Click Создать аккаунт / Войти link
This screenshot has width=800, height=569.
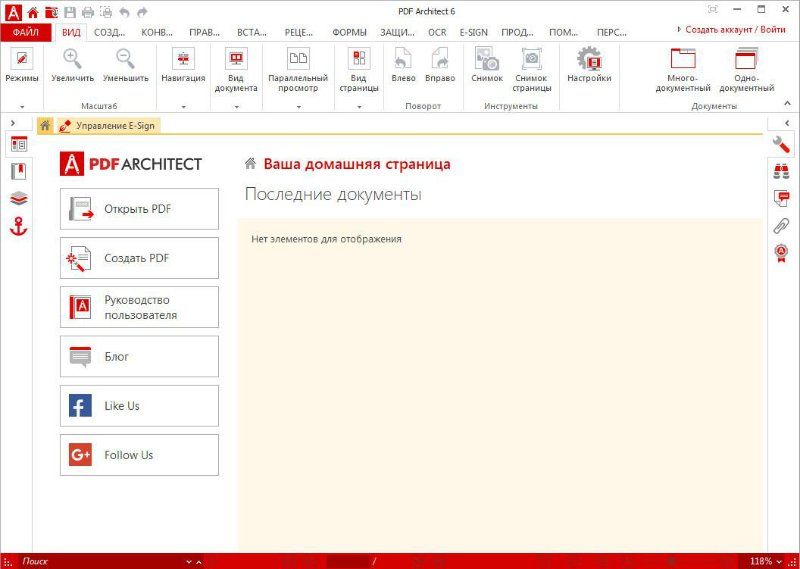[x=735, y=30]
